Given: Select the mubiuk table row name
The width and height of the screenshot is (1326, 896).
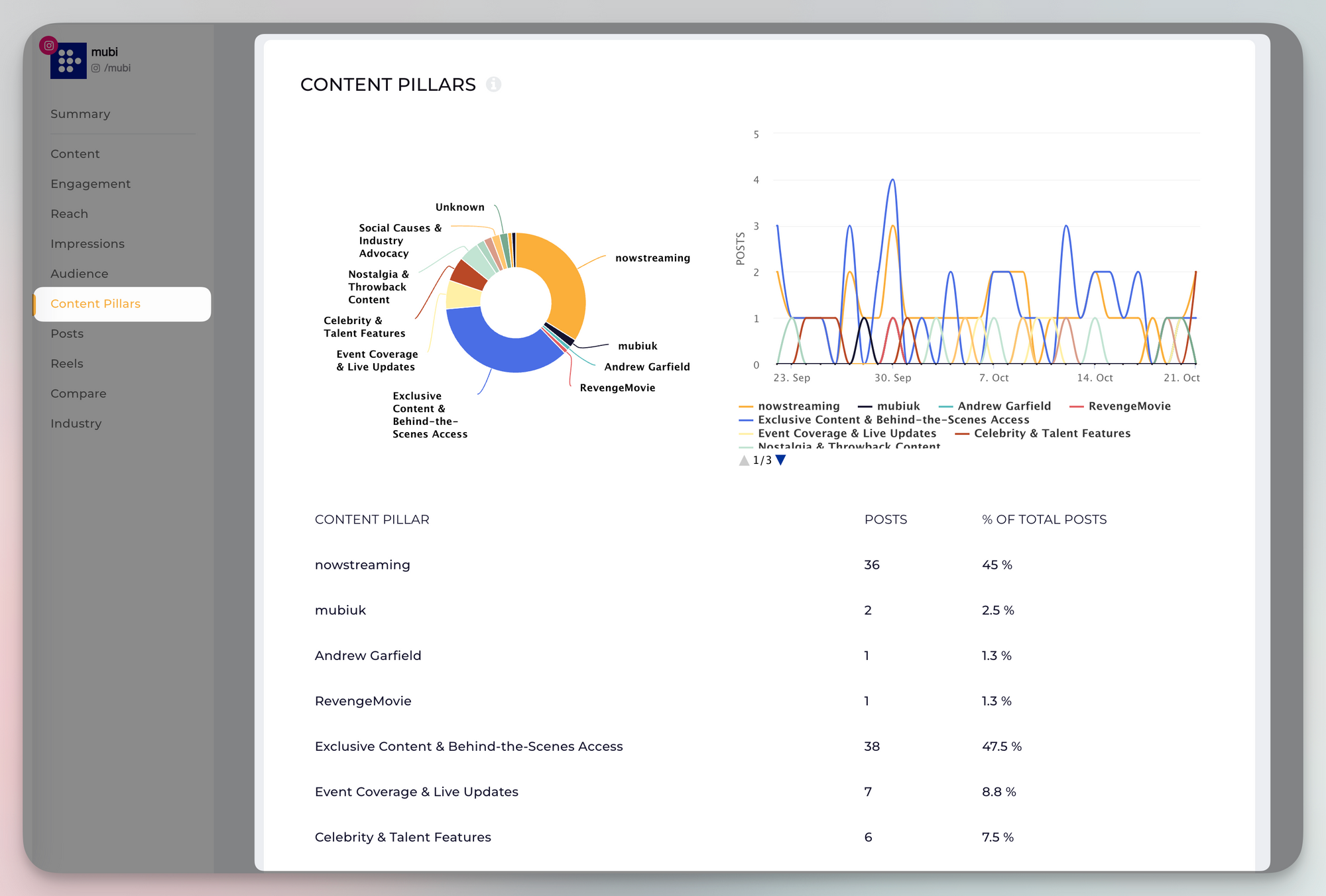Looking at the screenshot, I should pyautogui.click(x=340, y=610).
